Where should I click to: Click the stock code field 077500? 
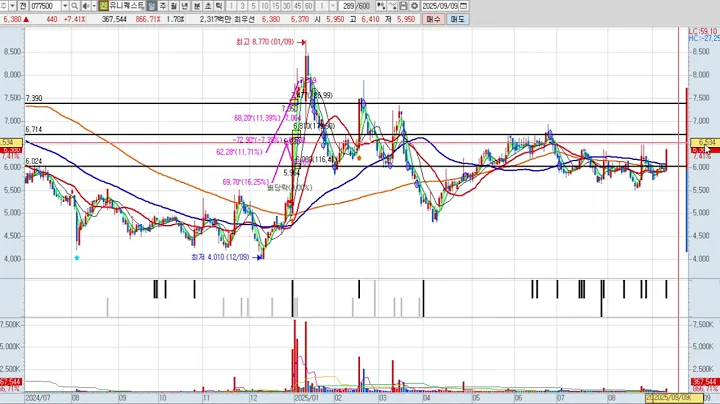(x=45, y=6)
